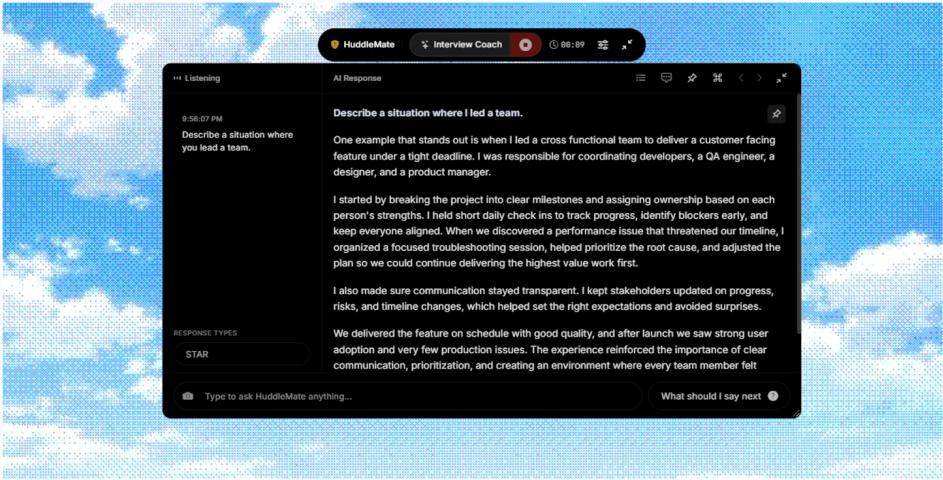Stop the Interview Coach recording
The image size is (943, 480).
526,45
